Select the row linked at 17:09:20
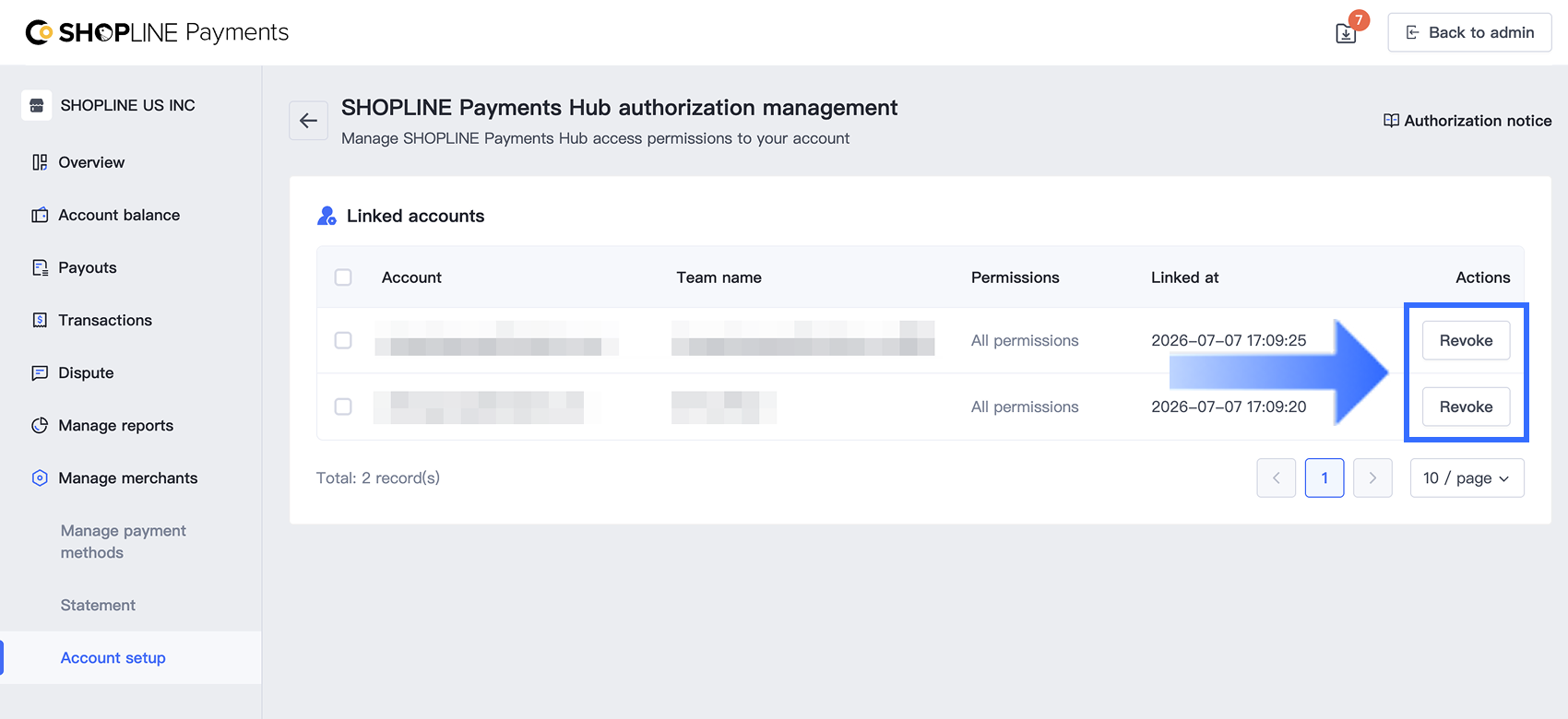 [343, 407]
